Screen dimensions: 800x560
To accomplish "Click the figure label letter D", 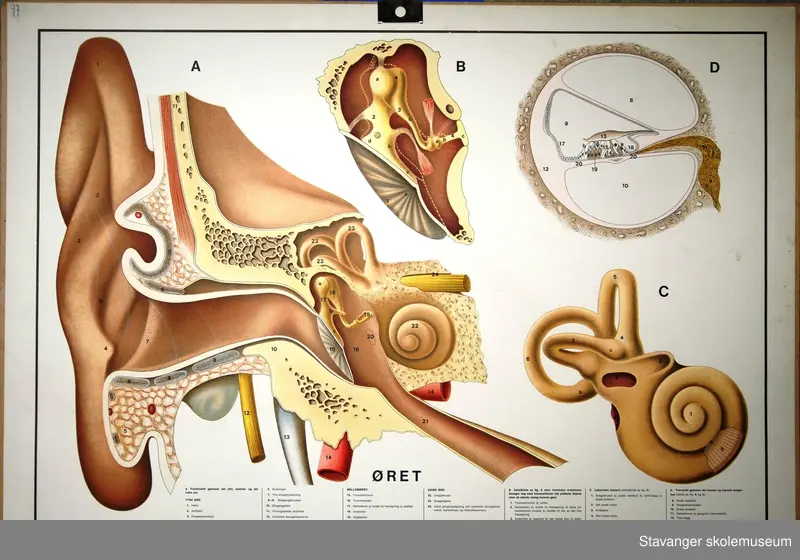I will coord(714,68).
